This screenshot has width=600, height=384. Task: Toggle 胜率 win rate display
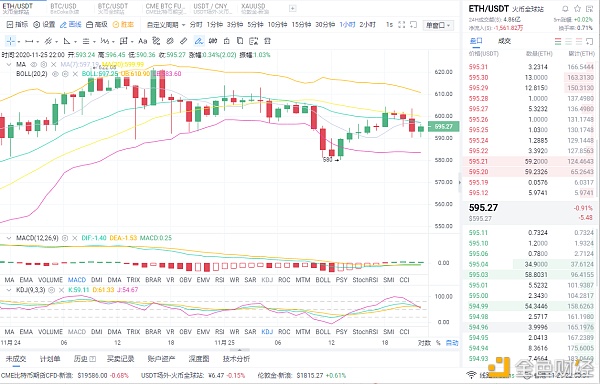(123, 24)
